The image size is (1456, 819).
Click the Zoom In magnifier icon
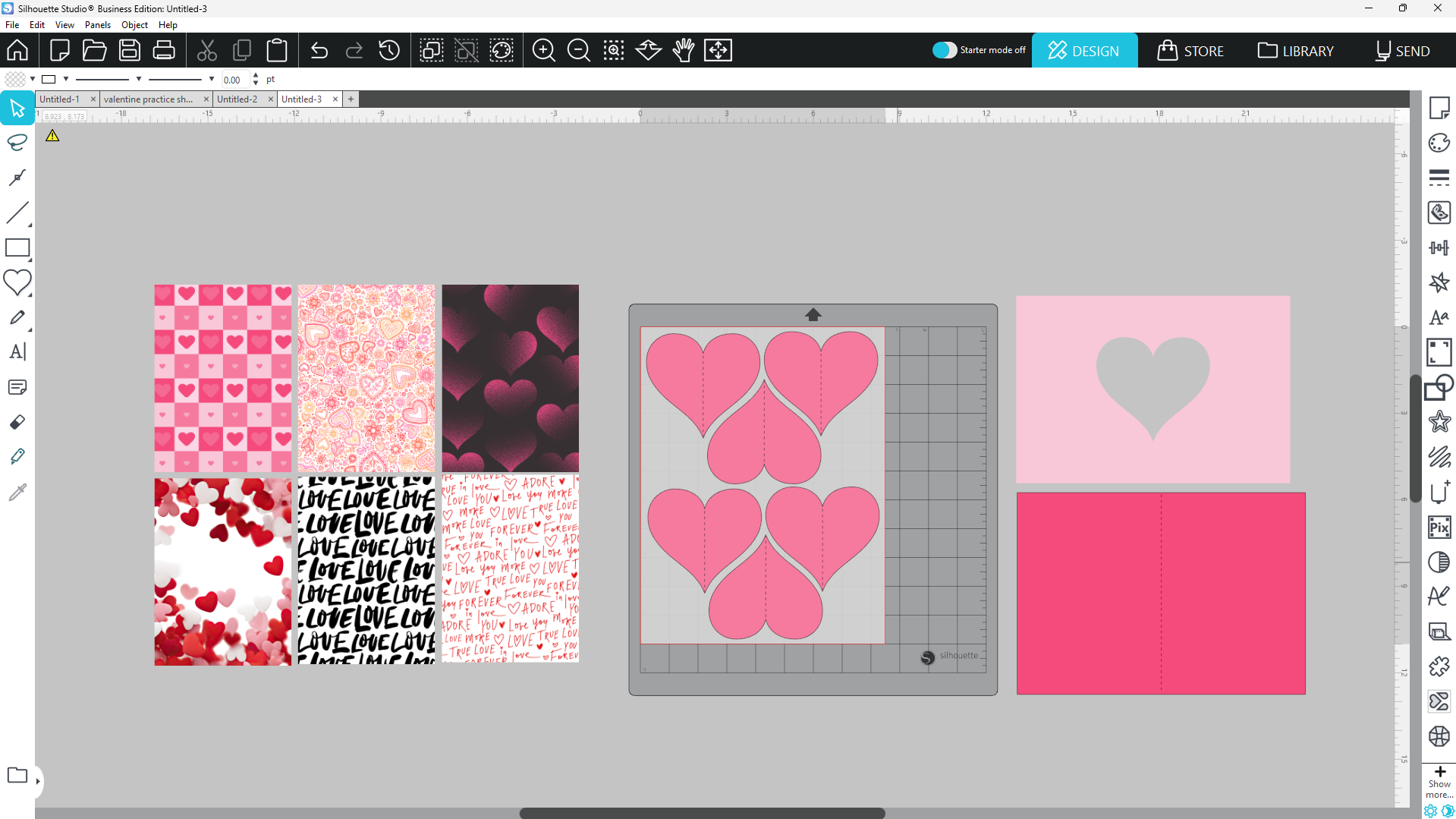click(543, 51)
